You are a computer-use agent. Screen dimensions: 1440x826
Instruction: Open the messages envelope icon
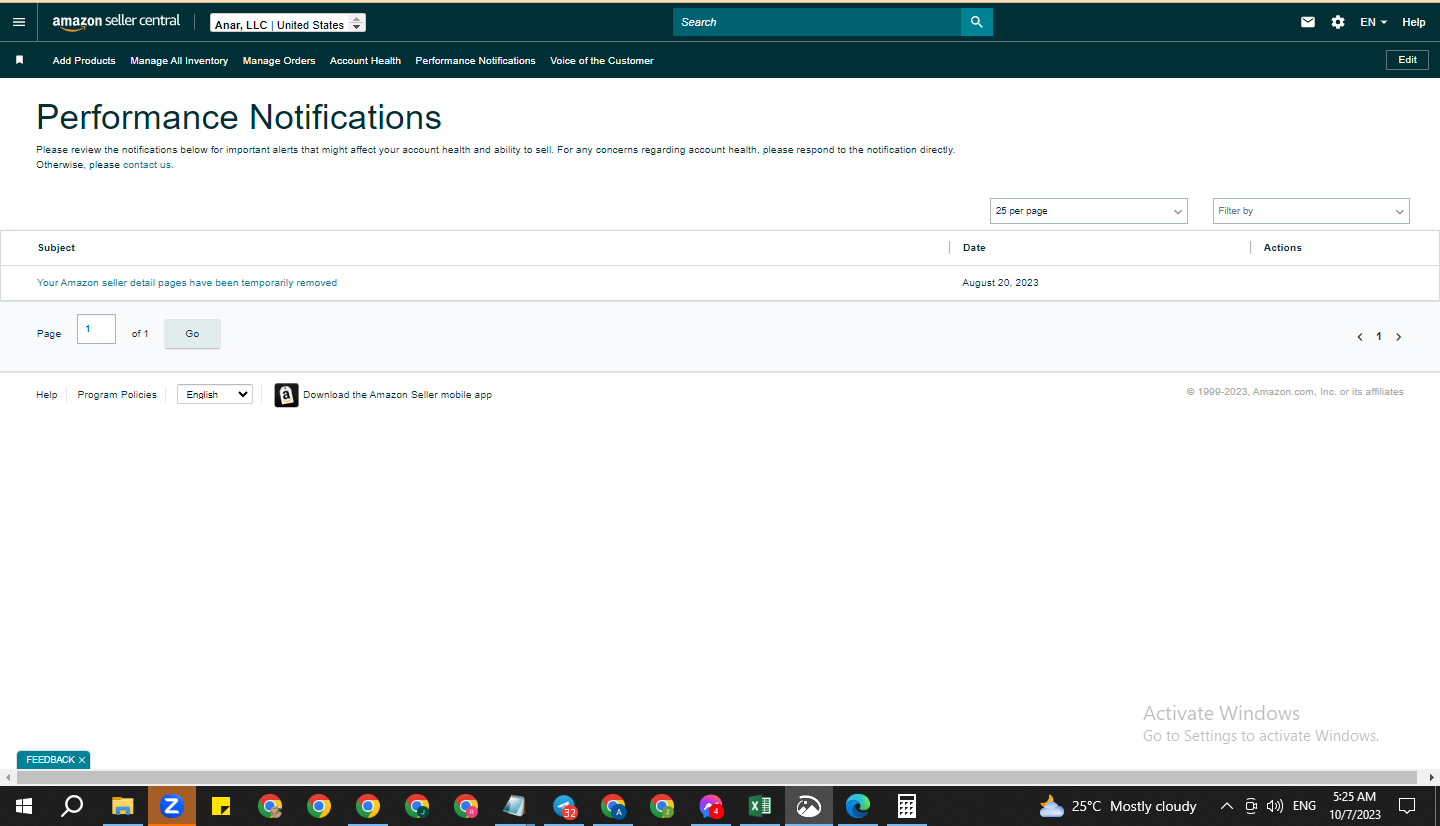(1308, 22)
